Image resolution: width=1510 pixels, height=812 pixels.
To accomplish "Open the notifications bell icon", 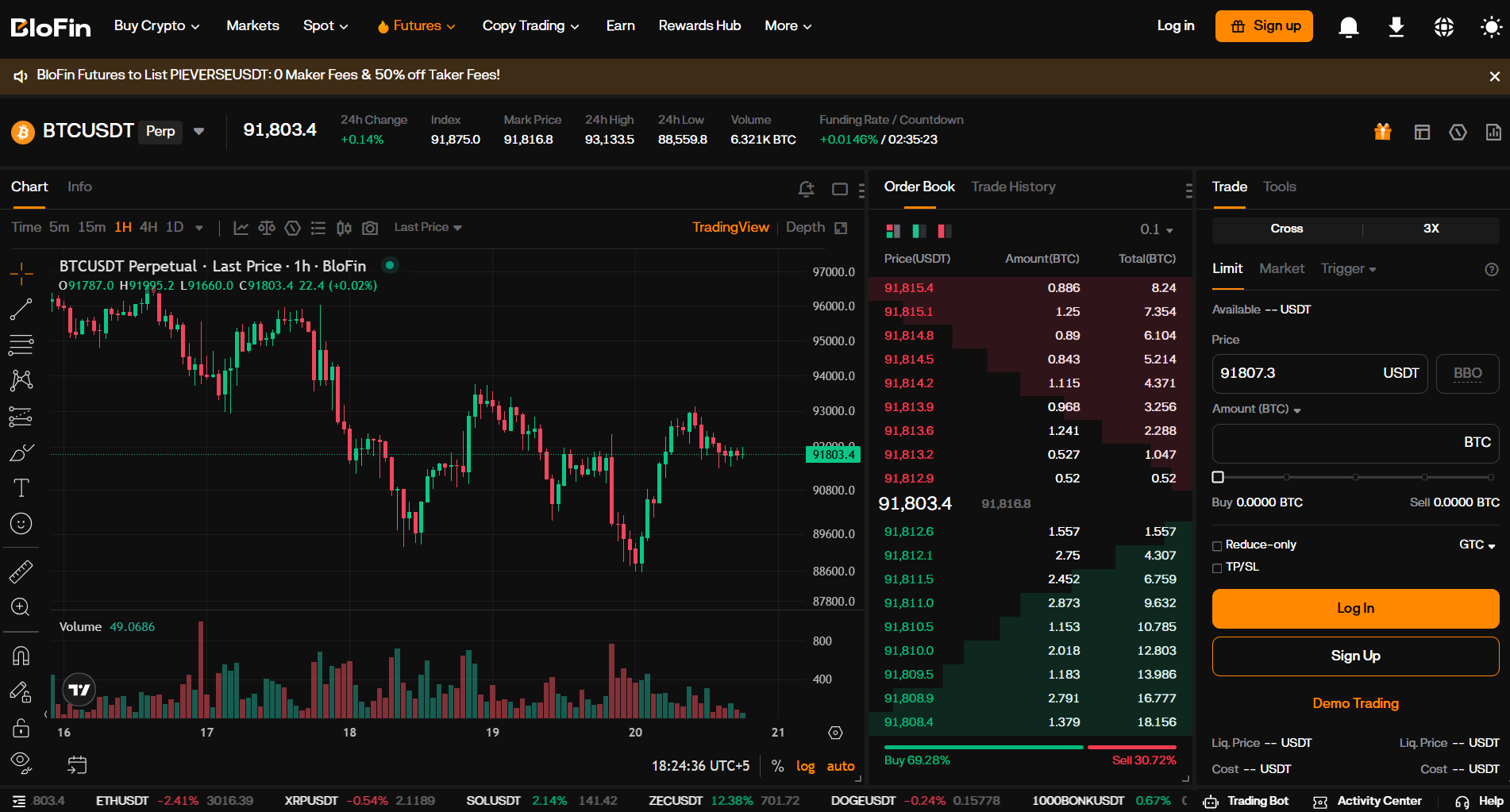I will coord(1348,27).
